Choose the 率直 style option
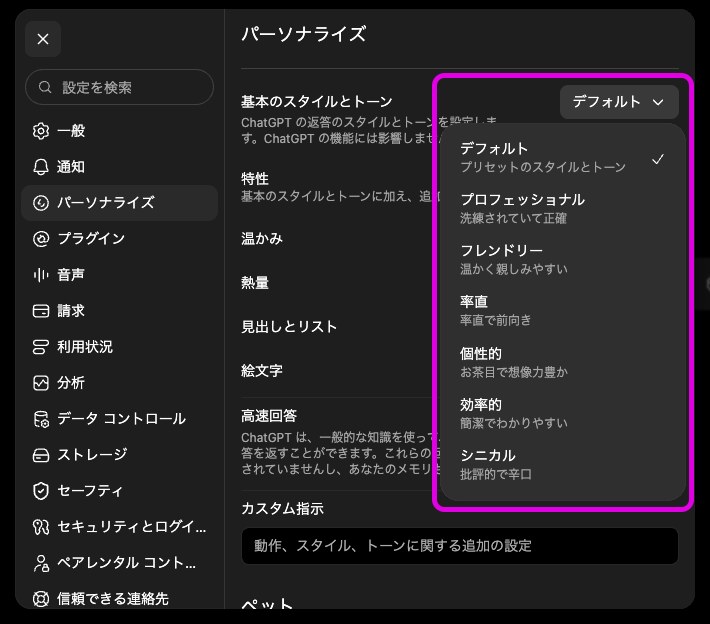 tap(562, 310)
